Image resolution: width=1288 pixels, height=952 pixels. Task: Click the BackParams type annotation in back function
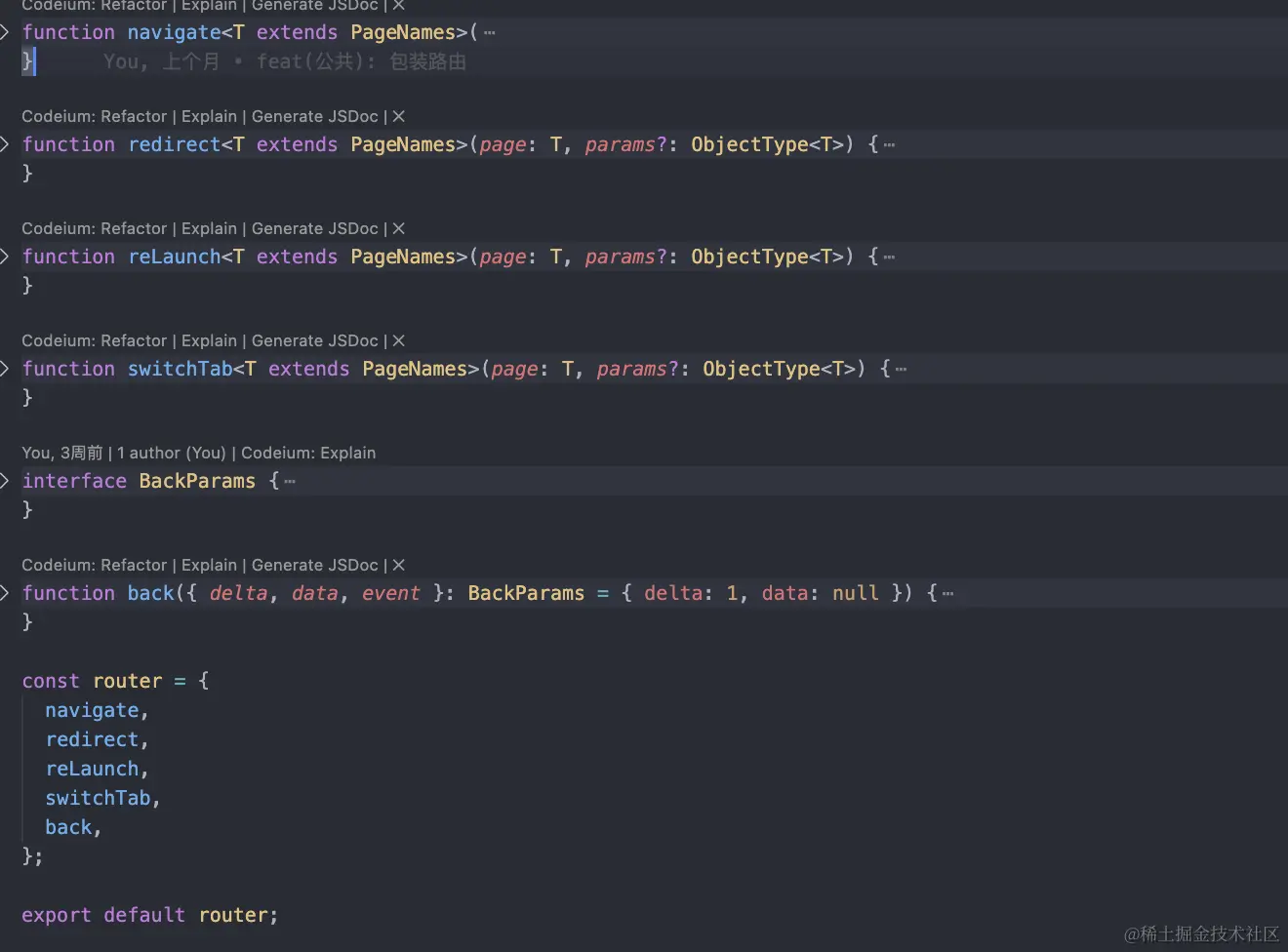(x=526, y=593)
